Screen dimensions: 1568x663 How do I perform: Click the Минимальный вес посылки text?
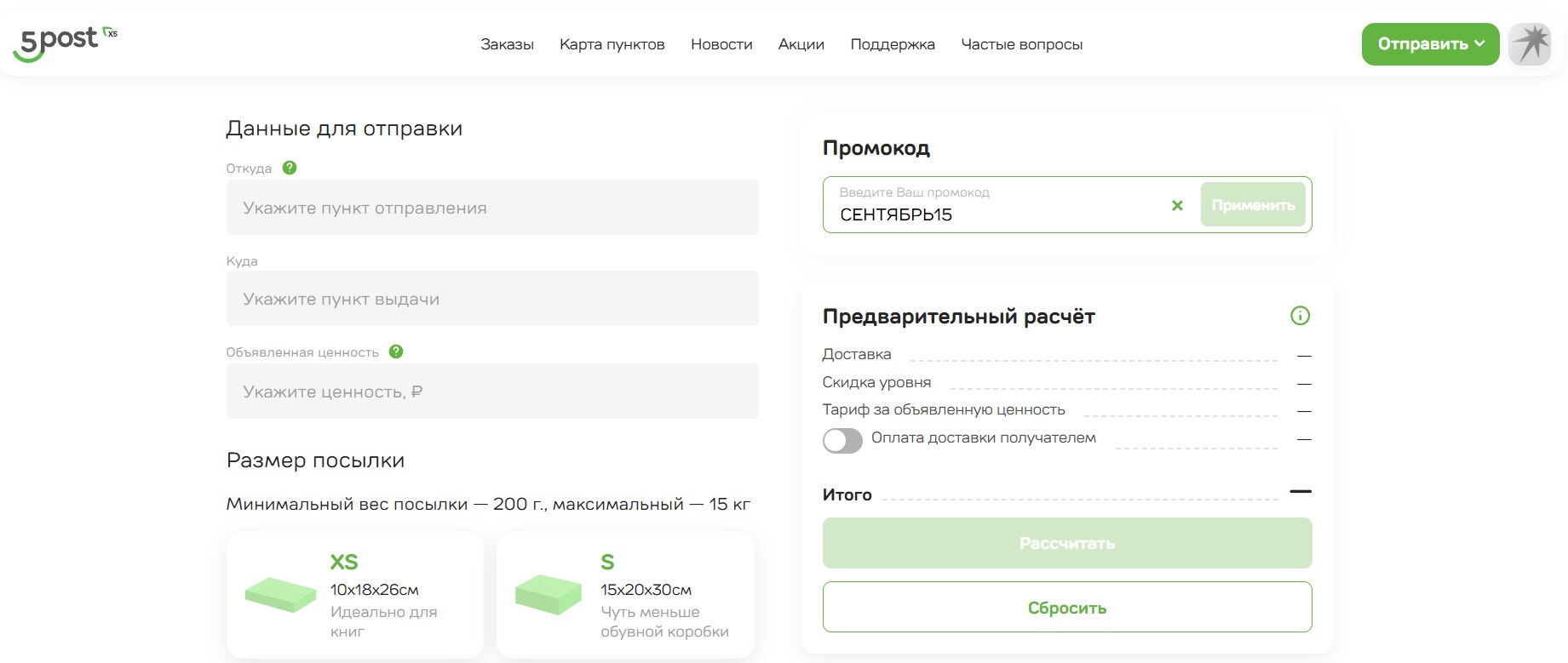(488, 504)
